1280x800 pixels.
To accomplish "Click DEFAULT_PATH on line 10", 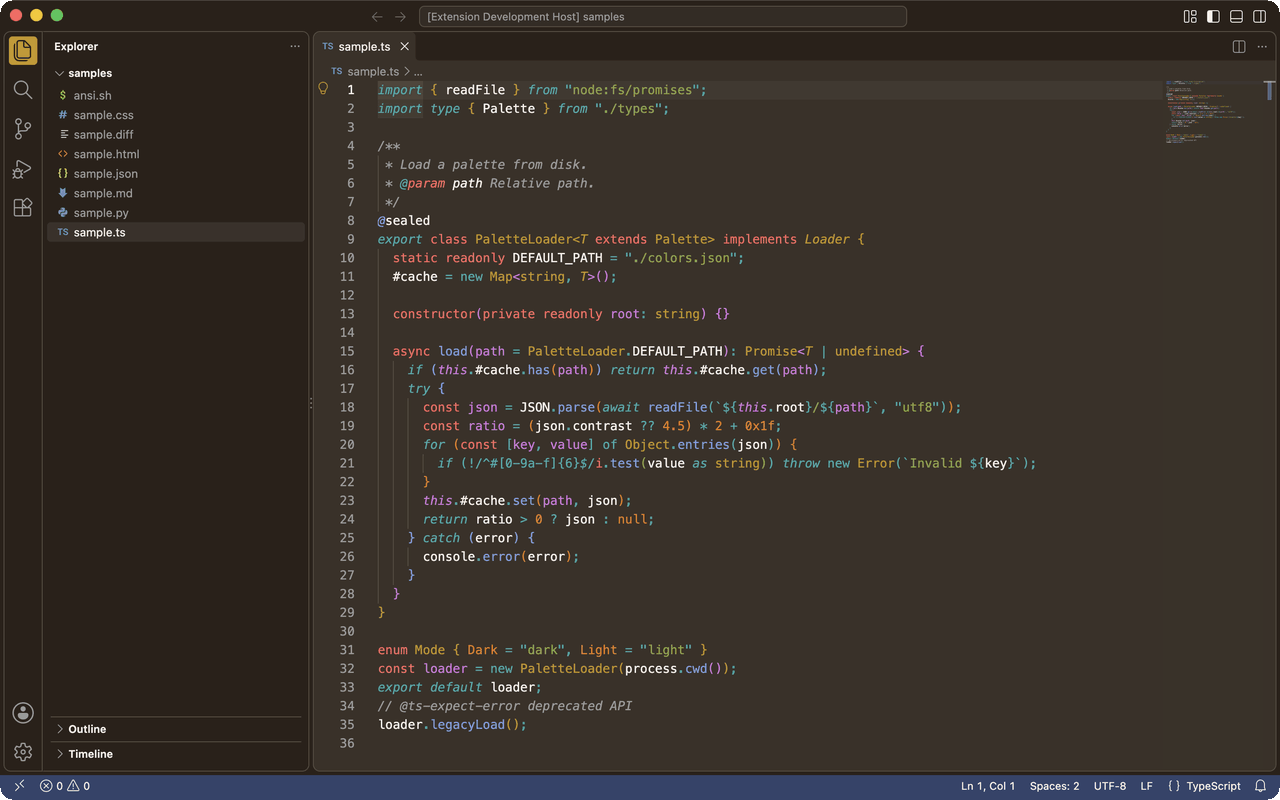I will 558,258.
